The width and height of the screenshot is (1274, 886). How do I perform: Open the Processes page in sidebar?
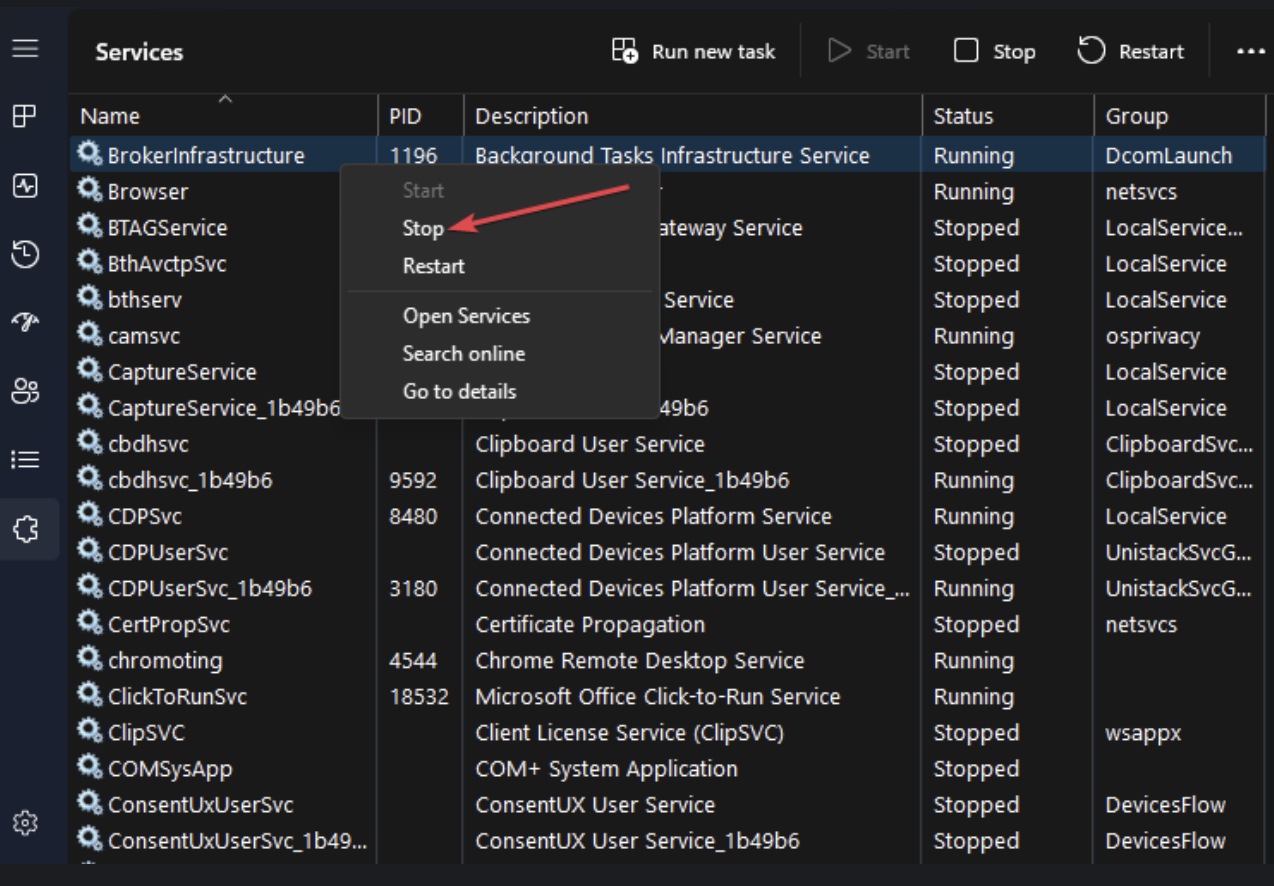25,117
